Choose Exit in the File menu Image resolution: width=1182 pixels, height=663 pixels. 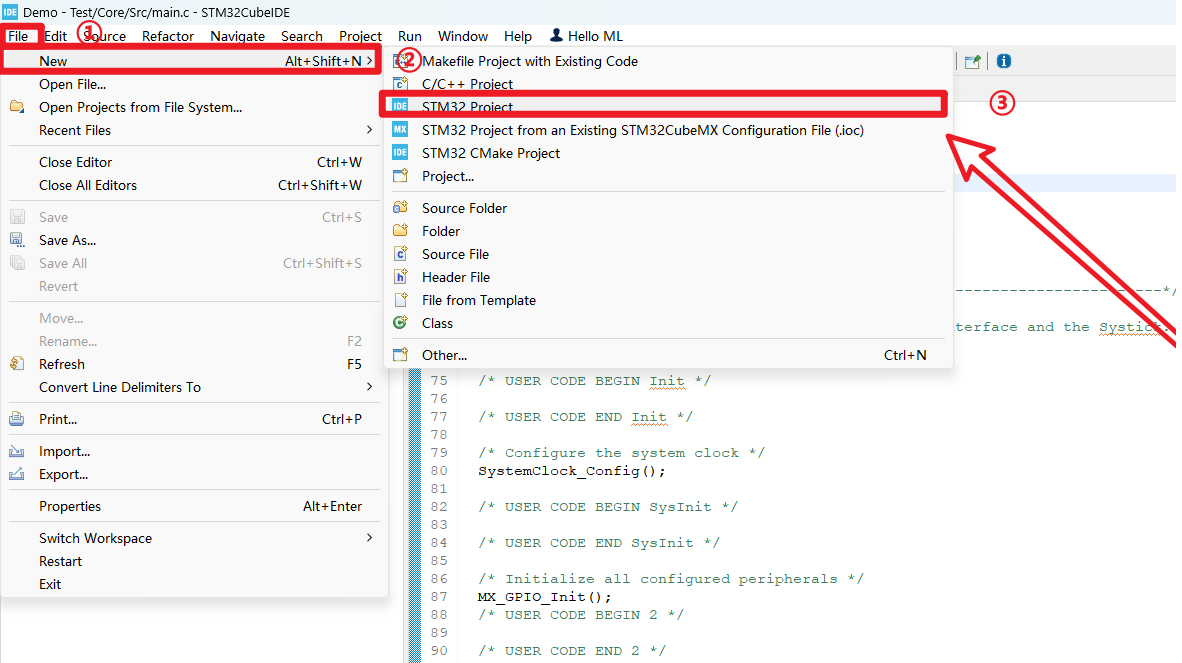[192, 584]
